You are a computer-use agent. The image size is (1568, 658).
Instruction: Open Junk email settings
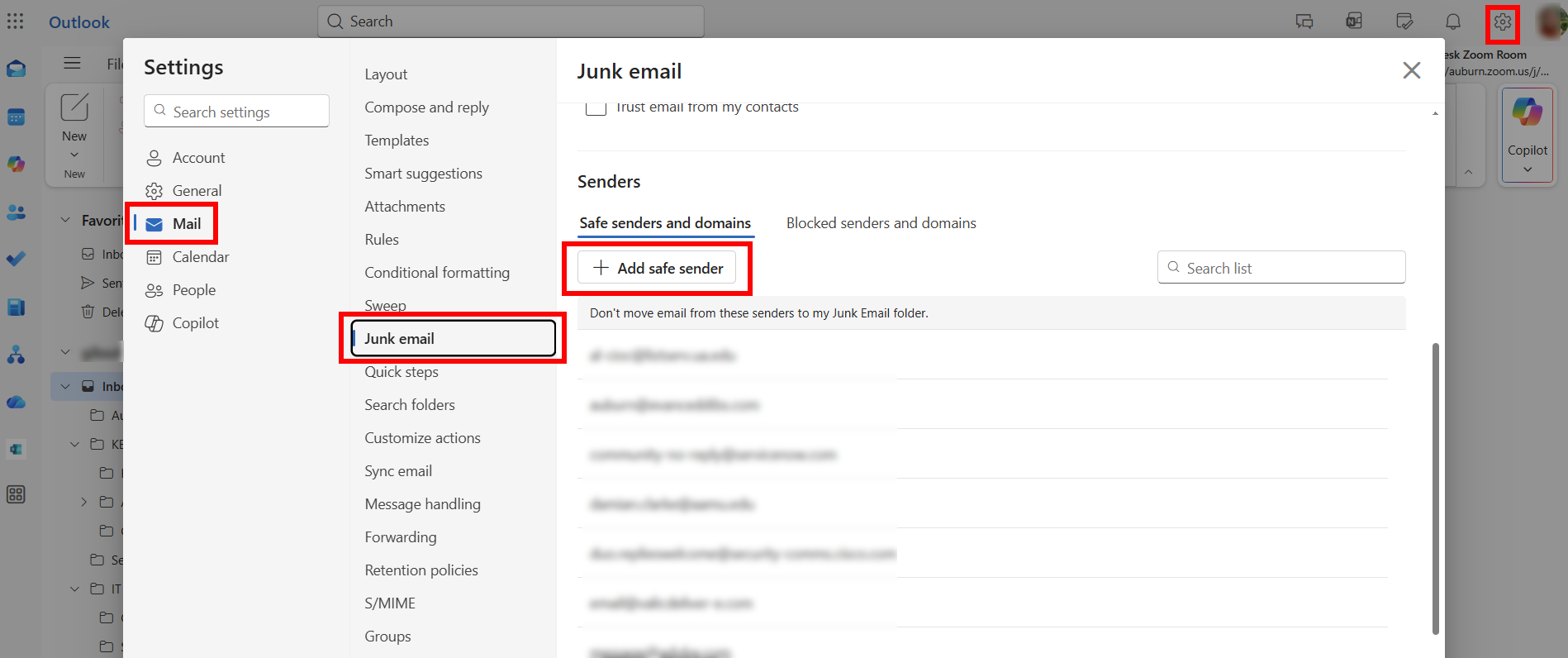click(453, 339)
